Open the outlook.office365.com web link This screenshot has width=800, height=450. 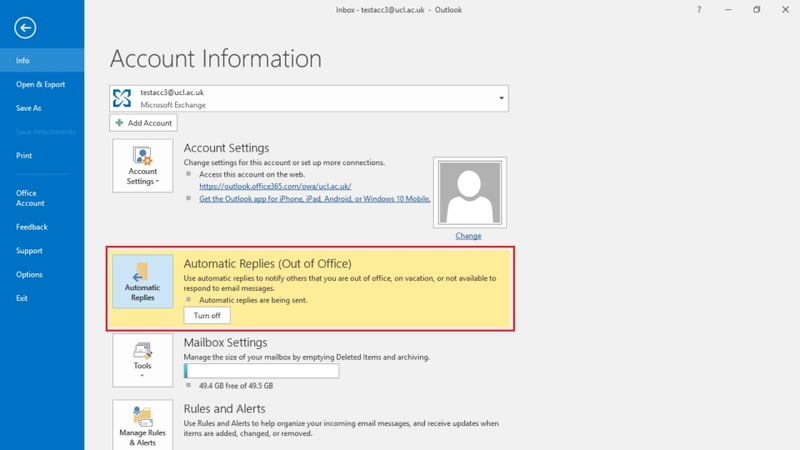pos(275,186)
